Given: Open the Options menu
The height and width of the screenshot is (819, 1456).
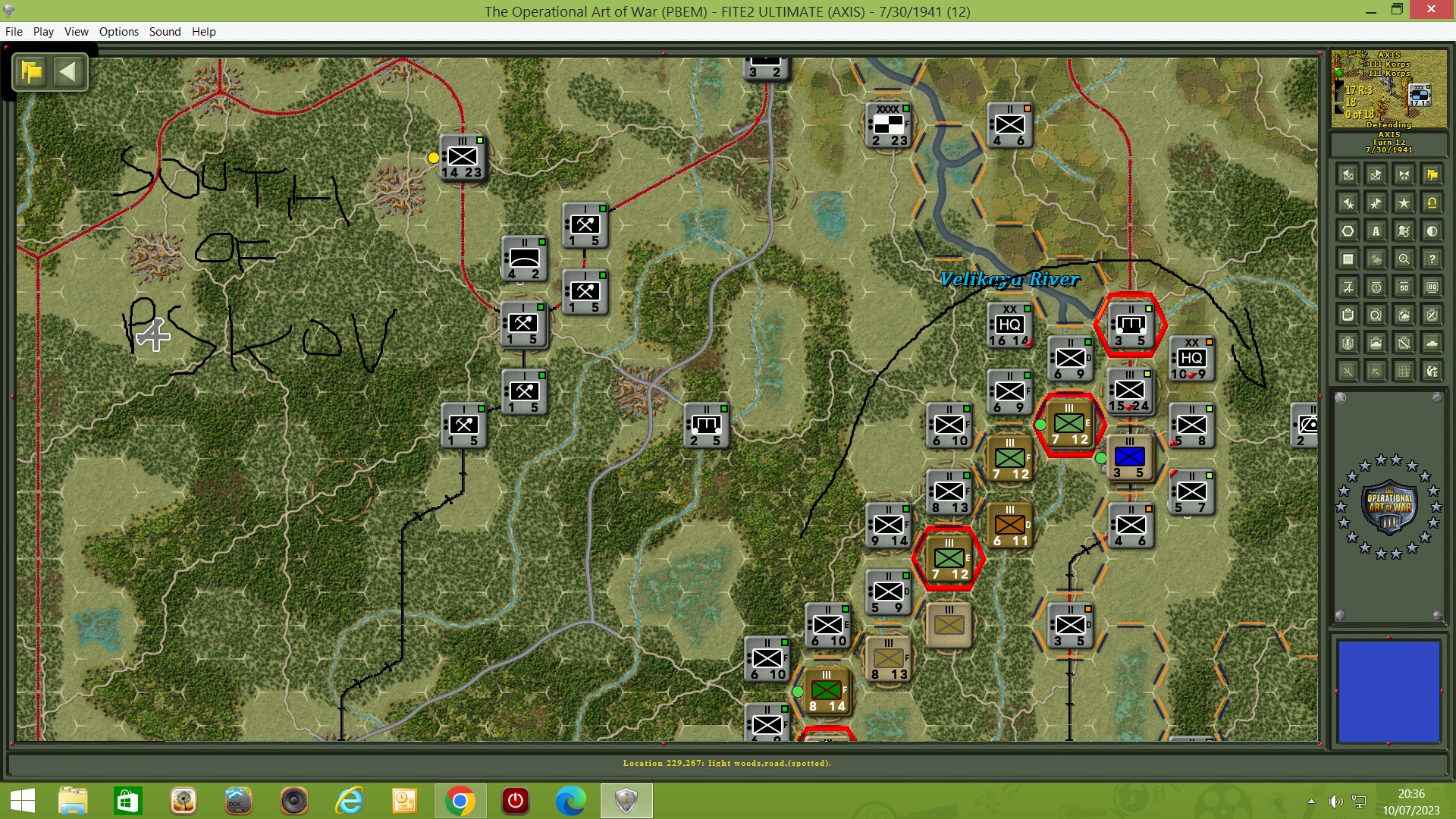Looking at the screenshot, I should [x=118, y=32].
